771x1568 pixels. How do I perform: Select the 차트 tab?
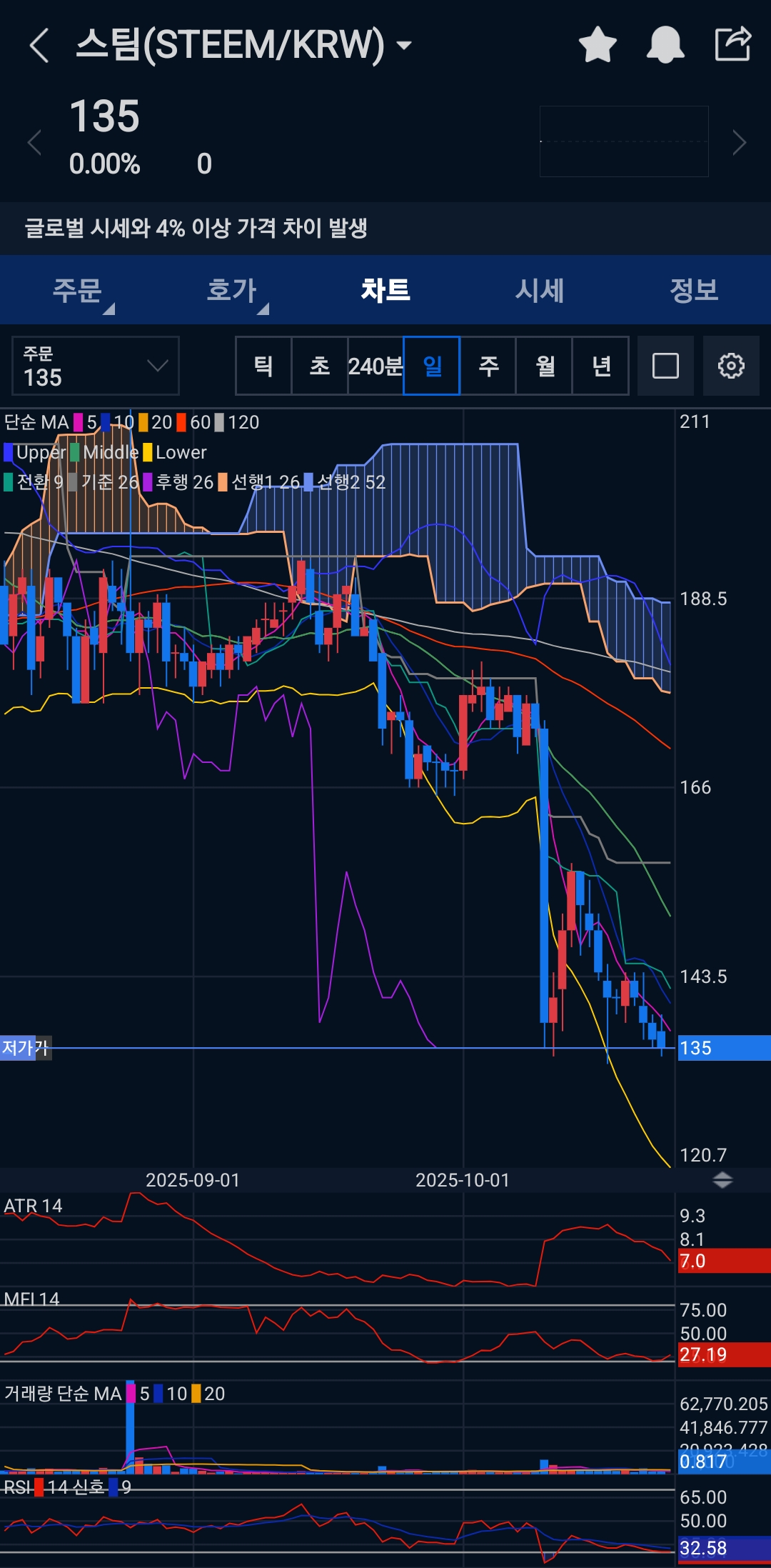pos(385,290)
